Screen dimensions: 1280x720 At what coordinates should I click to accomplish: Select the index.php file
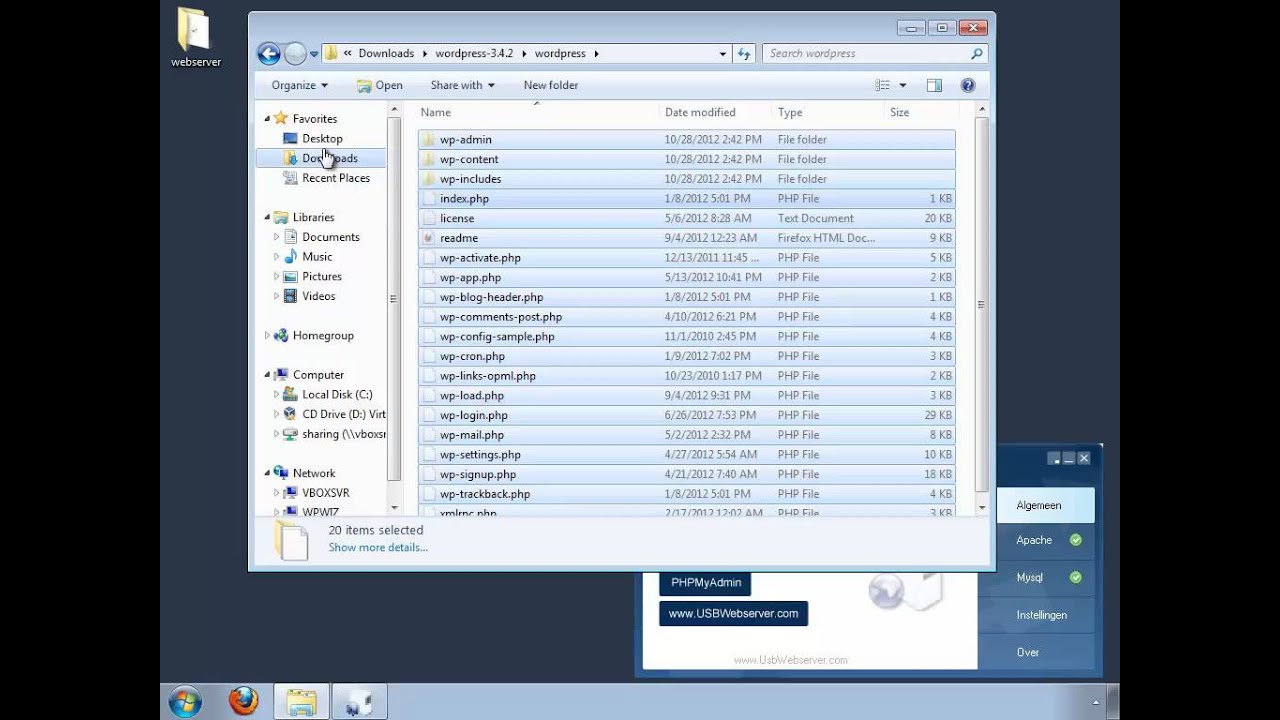point(686,198)
